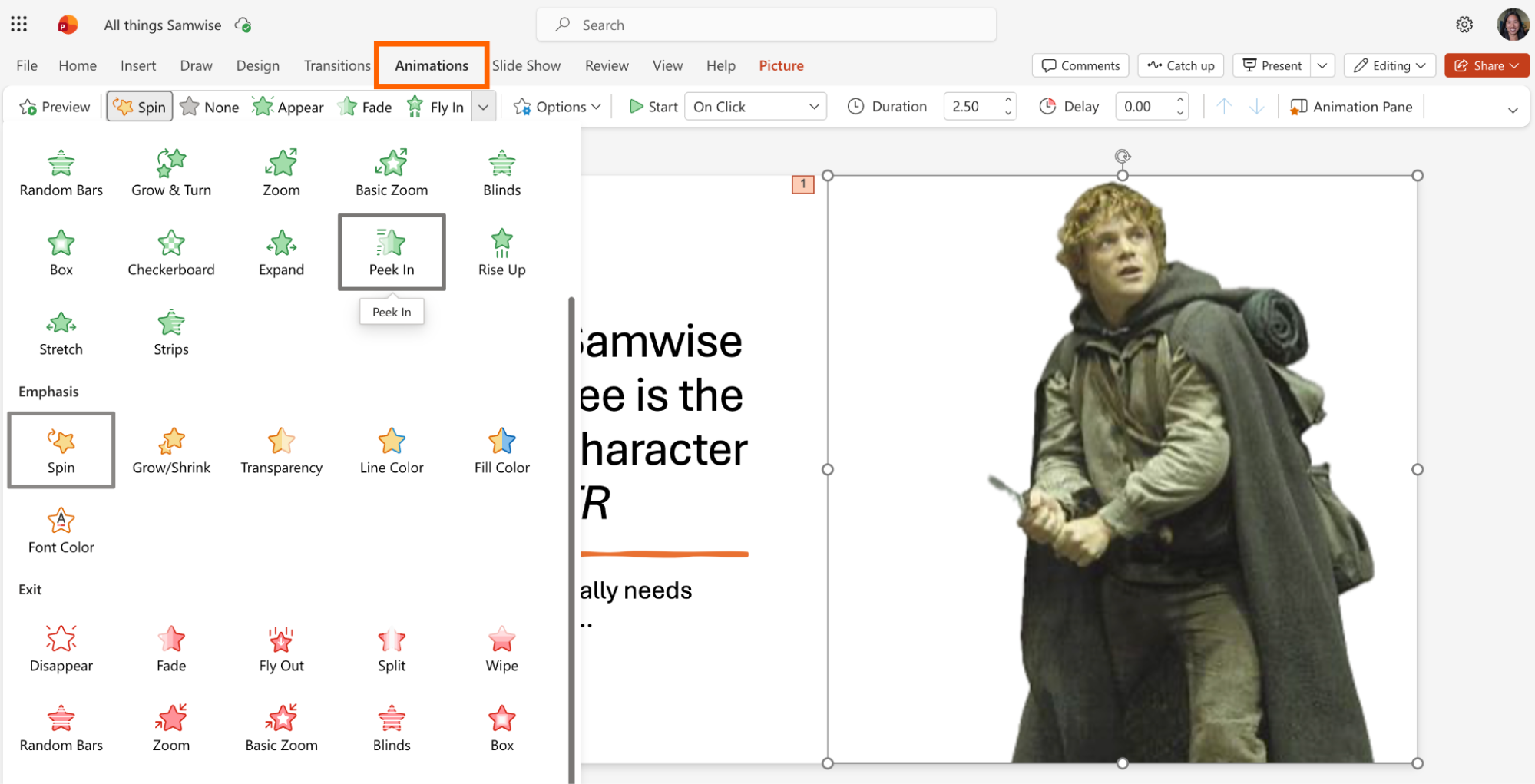Apply the Split exit animation
This screenshot has width=1535, height=784.
point(392,650)
